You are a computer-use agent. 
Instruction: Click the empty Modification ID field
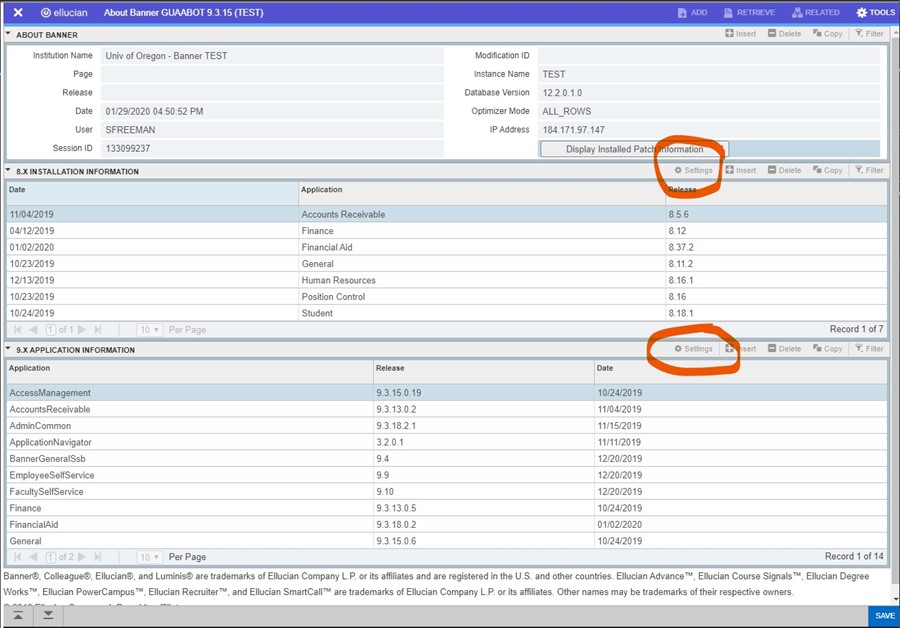click(x=709, y=56)
